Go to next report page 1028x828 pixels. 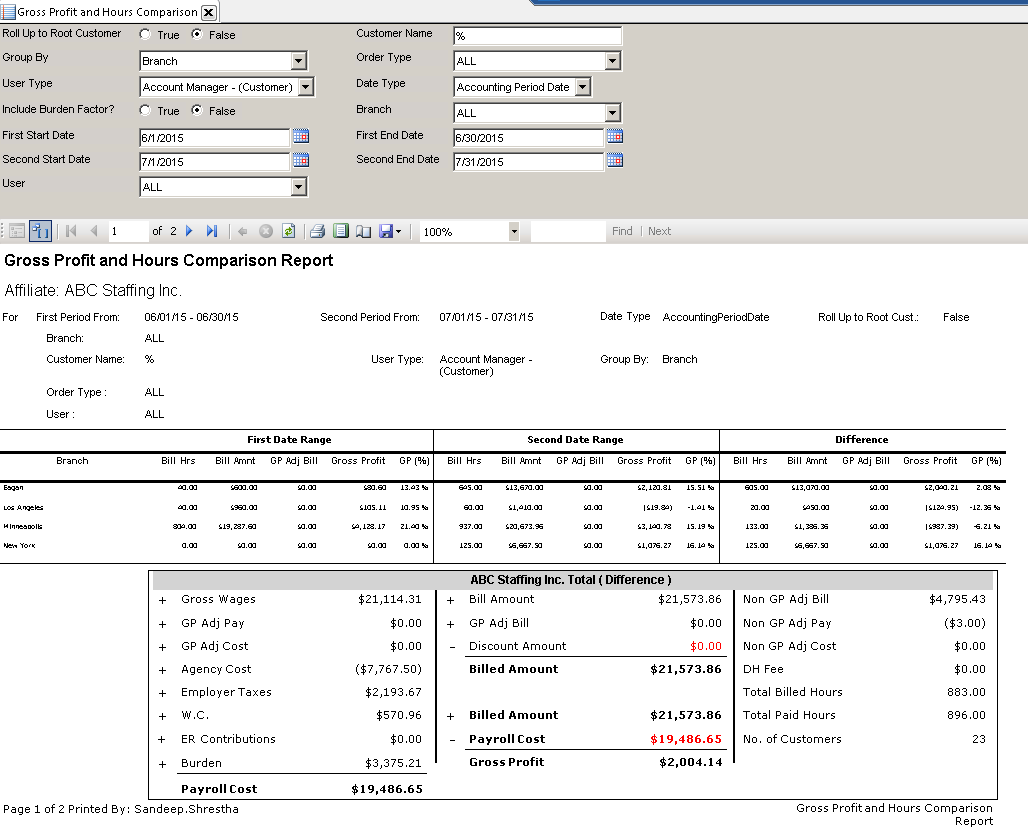point(189,231)
